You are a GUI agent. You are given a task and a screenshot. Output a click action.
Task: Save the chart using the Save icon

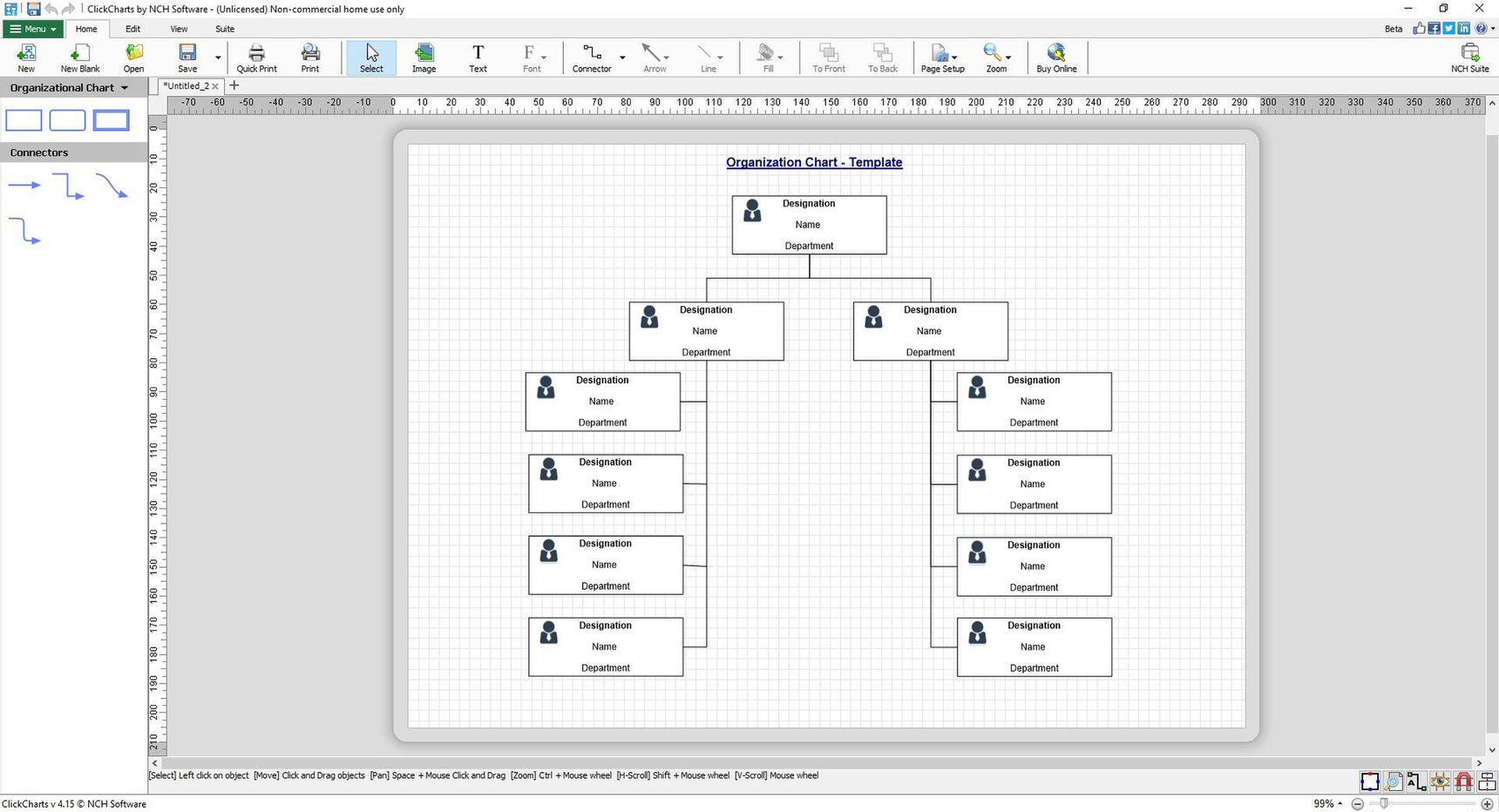[187, 58]
